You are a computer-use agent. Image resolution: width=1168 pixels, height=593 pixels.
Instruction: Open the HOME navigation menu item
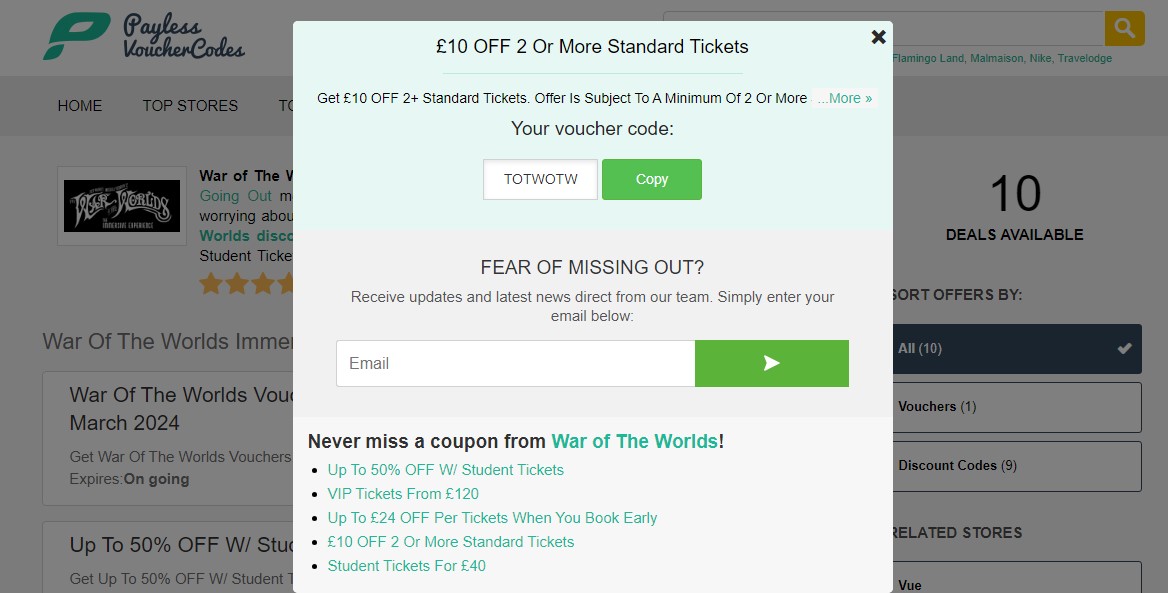79,105
